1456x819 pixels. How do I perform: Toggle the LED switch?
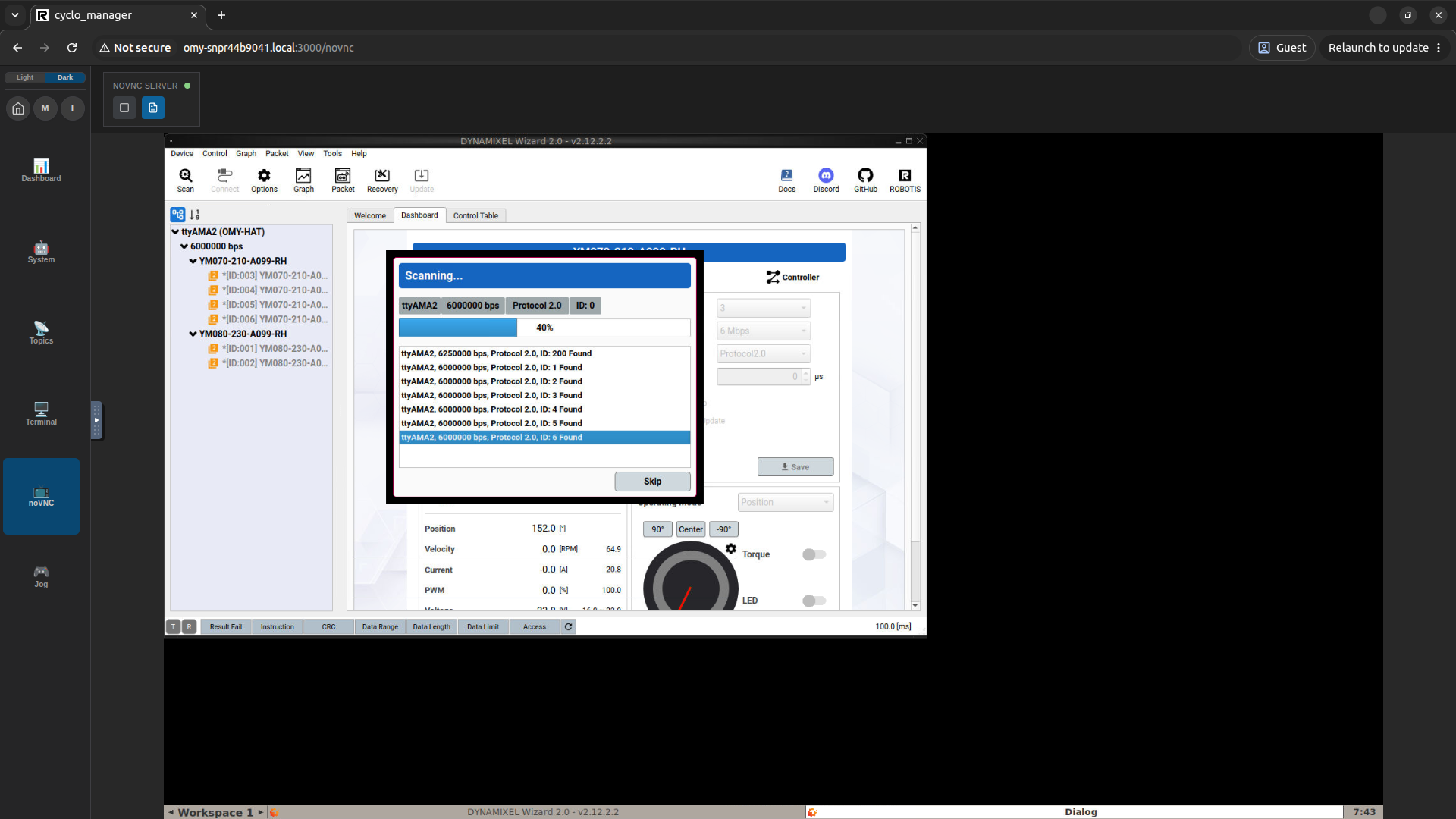(x=814, y=601)
